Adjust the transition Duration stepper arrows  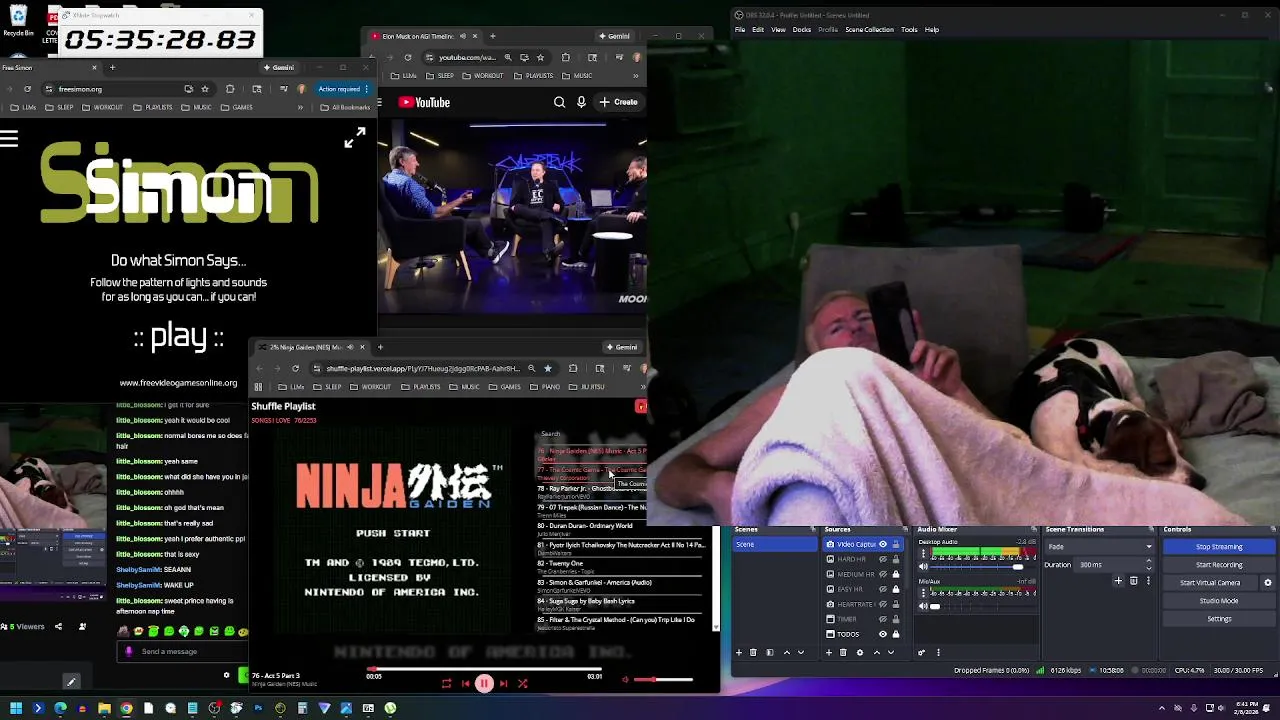tap(1148, 565)
